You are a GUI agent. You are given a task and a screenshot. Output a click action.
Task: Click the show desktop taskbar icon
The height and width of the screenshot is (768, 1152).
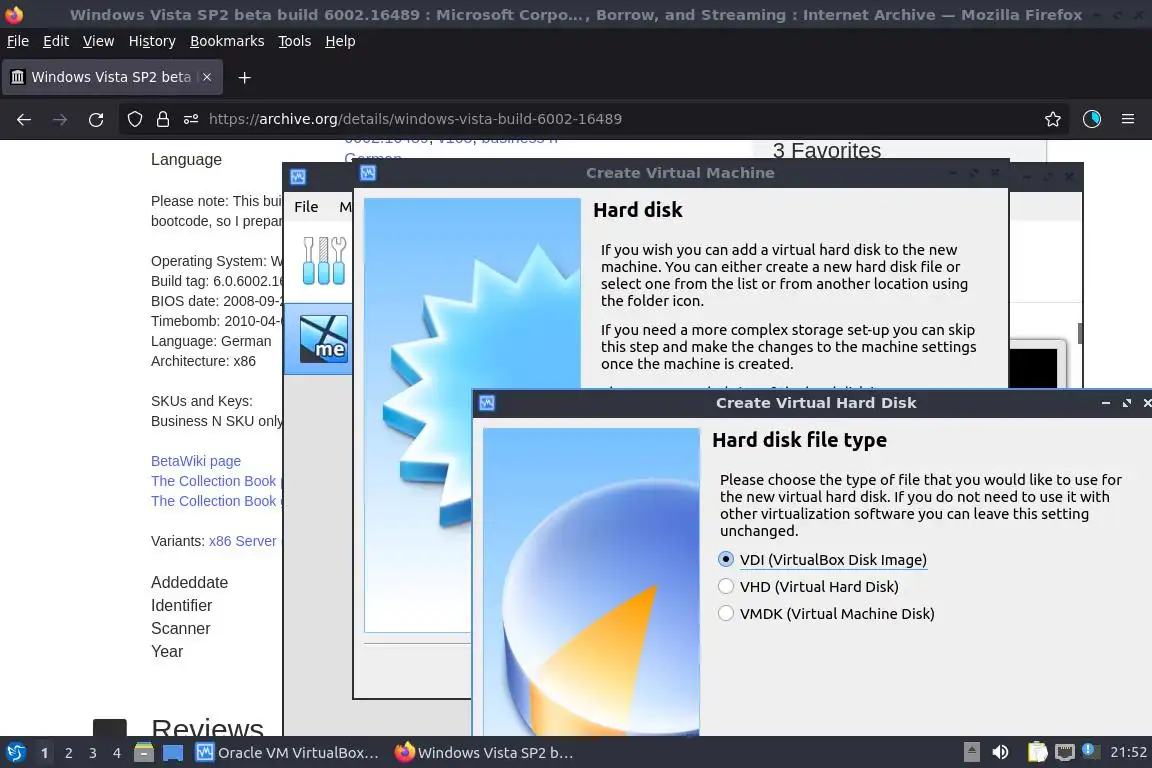coord(173,753)
